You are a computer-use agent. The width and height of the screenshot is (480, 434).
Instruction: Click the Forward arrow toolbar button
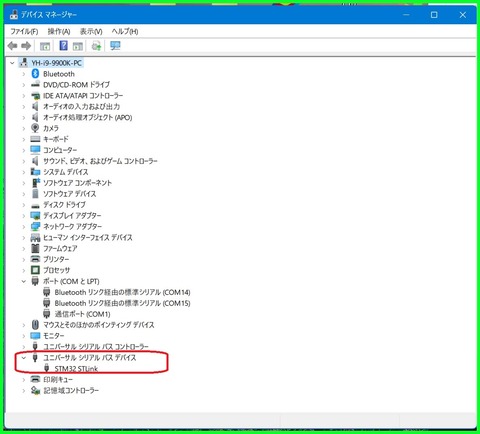[x=26, y=46]
